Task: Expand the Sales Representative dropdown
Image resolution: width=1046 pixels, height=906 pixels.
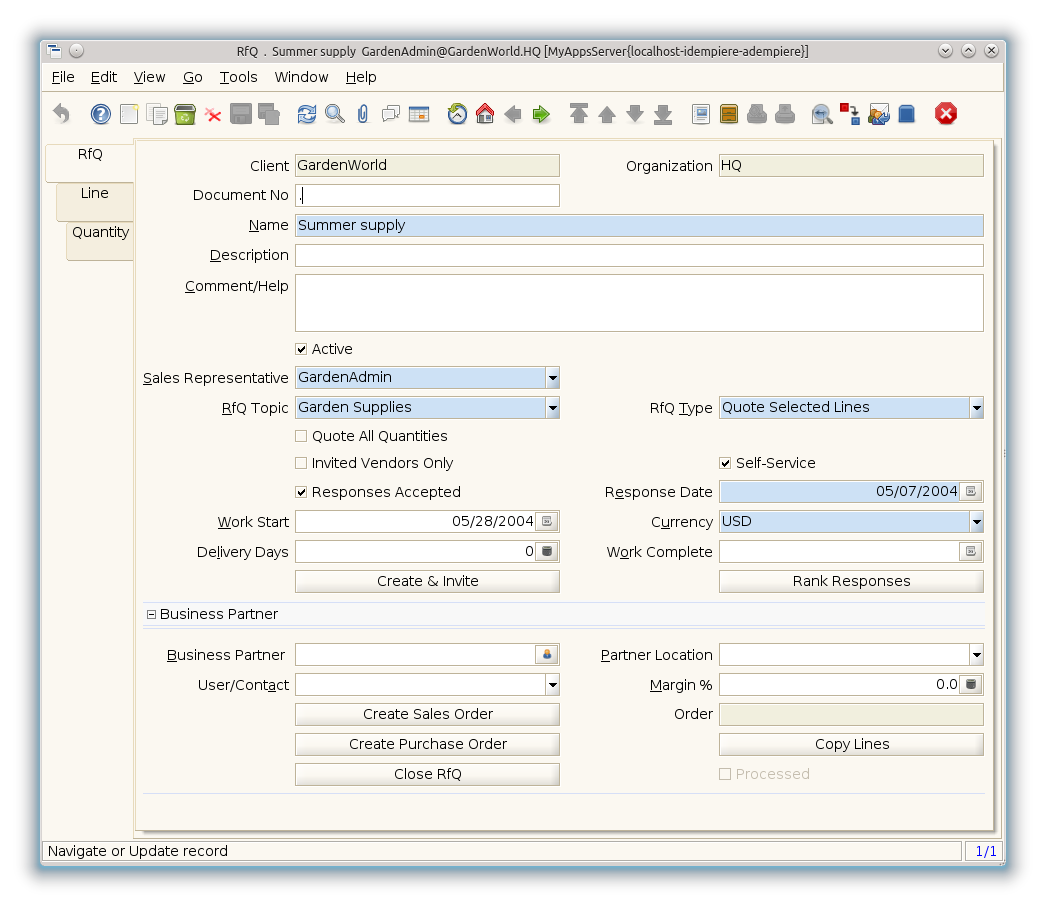Action: (552, 377)
